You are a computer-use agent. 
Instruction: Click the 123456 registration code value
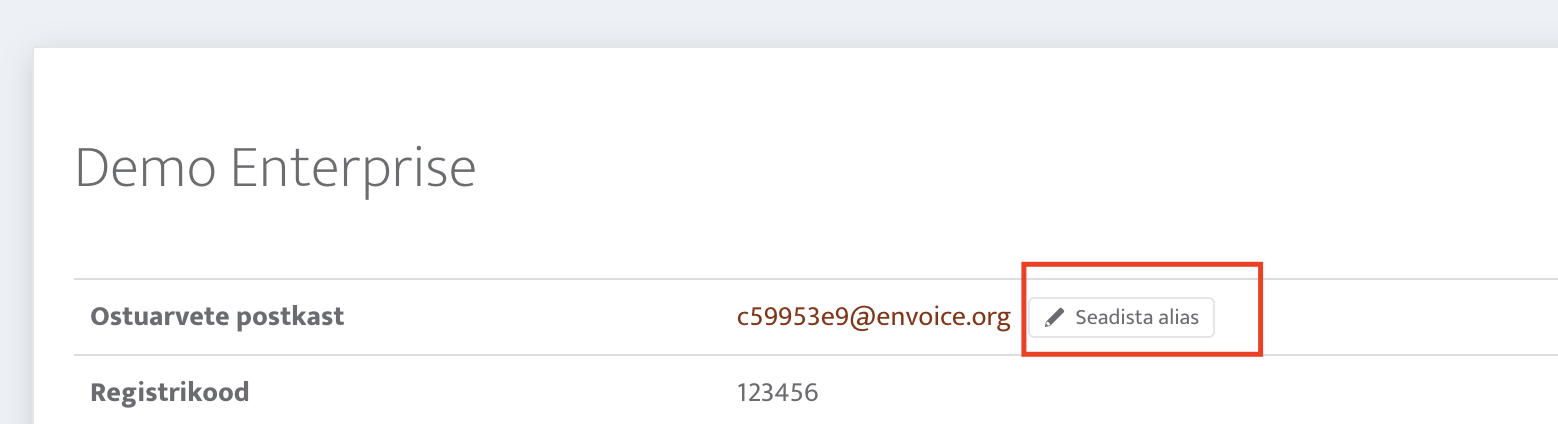[778, 392]
